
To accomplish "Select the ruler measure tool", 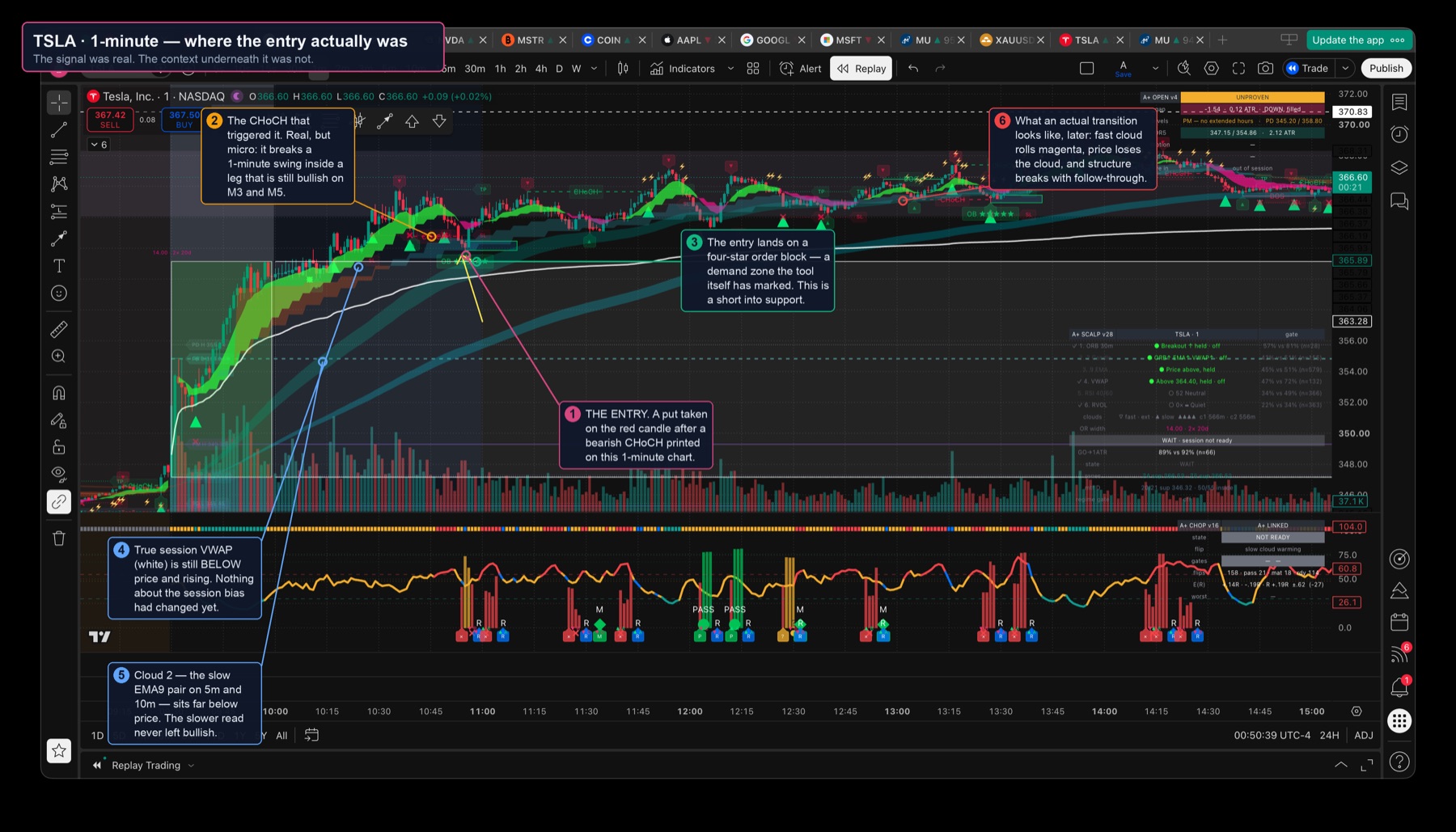I will click(x=59, y=329).
